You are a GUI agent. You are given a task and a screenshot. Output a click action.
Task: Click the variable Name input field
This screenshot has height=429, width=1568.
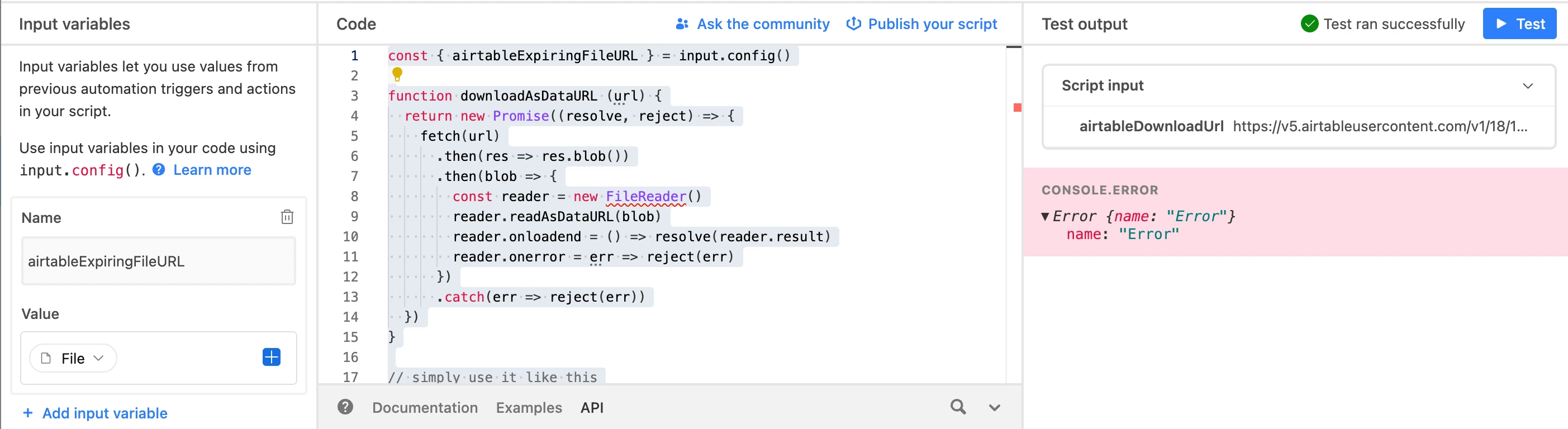(x=158, y=261)
